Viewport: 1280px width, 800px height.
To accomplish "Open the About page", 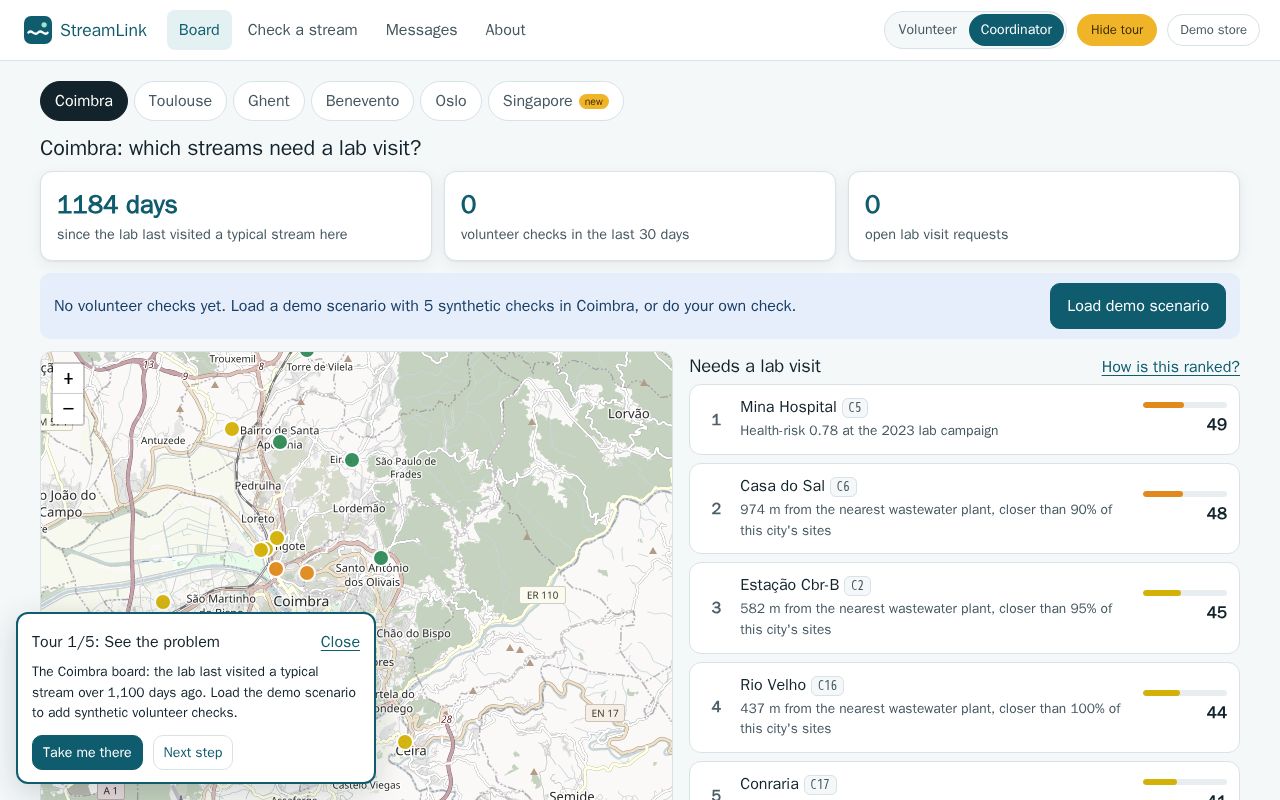I will tap(505, 30).
